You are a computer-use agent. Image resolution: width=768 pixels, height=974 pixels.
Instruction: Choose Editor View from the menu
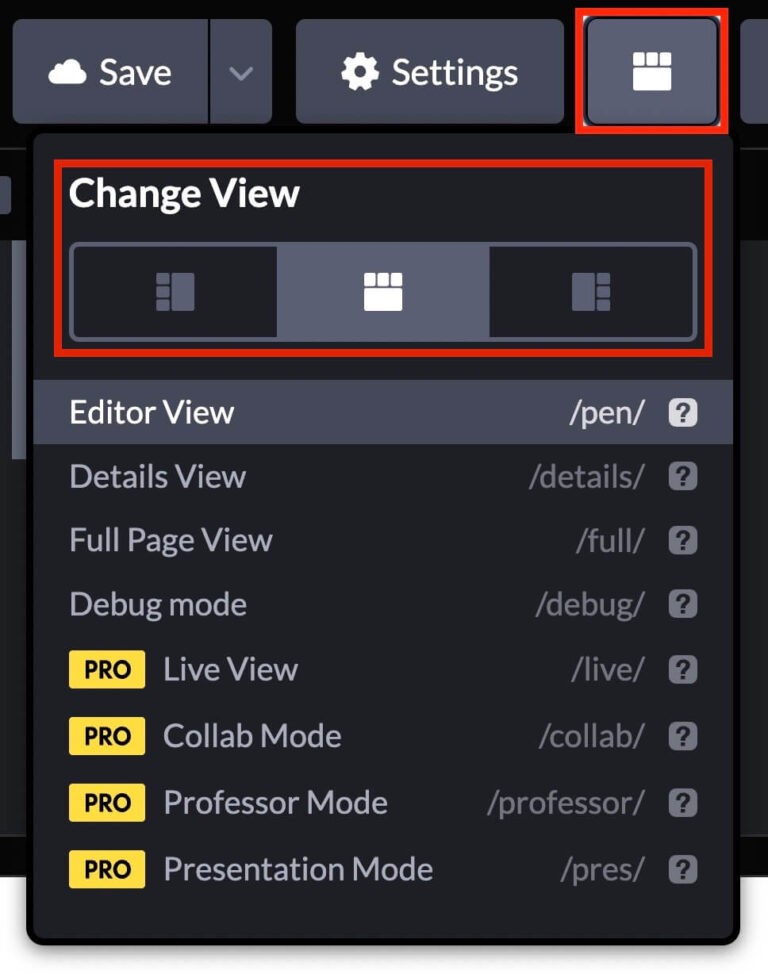click(383, 412)
